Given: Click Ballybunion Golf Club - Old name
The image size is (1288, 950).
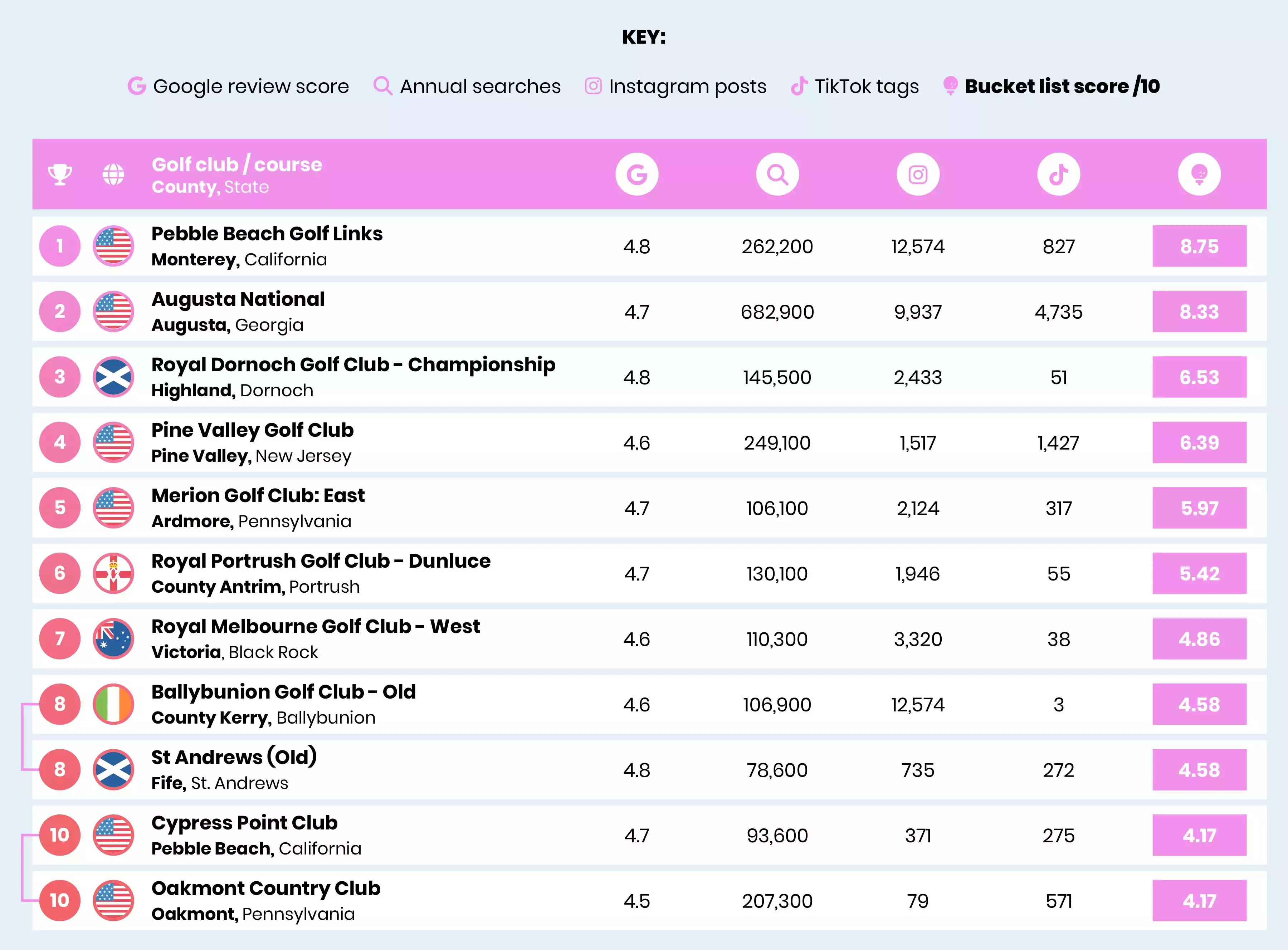Looking at the screenshot, I should coord(284,692).
